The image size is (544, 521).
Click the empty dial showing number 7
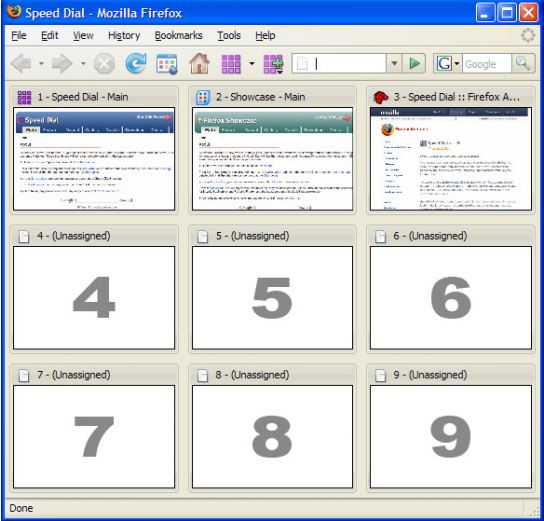coord(94,436)
